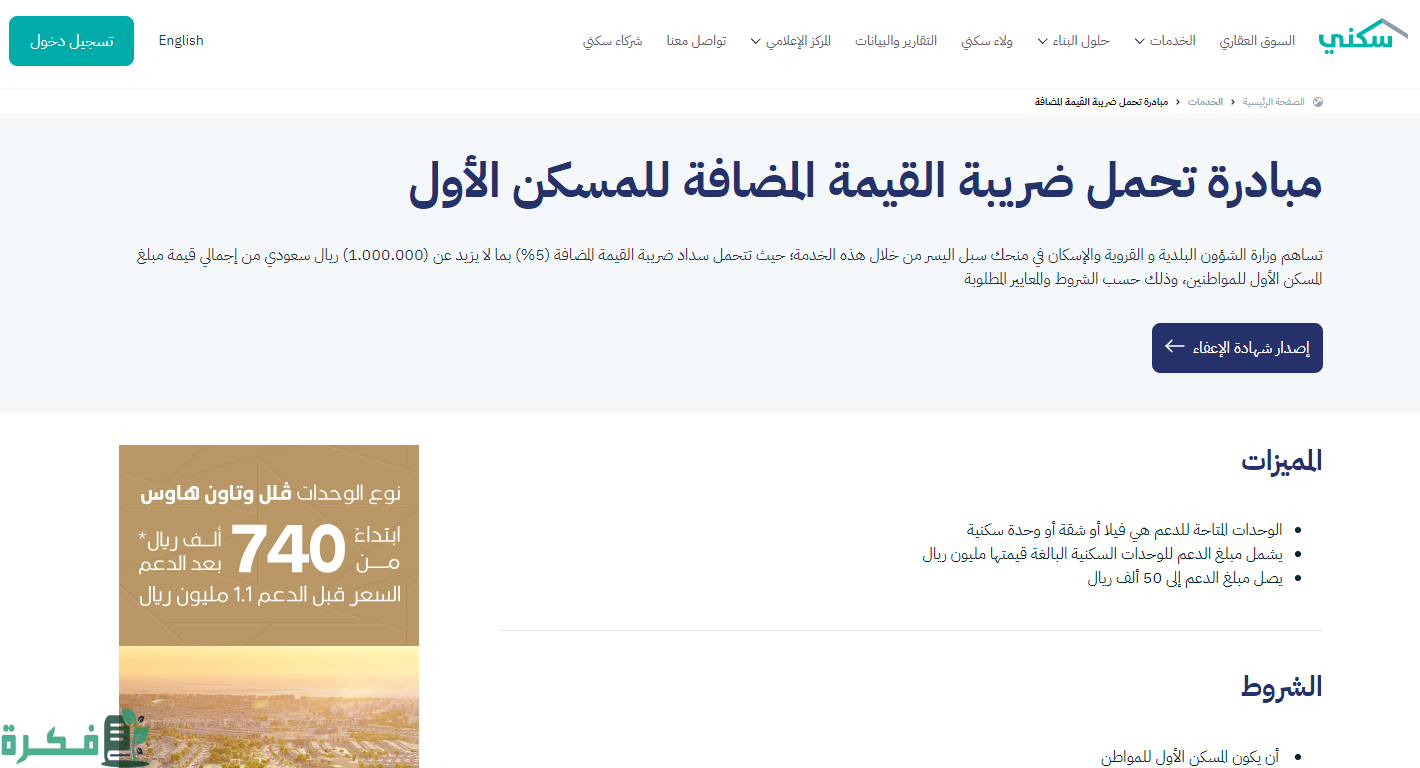
Task: Click the ad text نوع الوحدات فلل وتاون هاوس
Action: point(270,493)
